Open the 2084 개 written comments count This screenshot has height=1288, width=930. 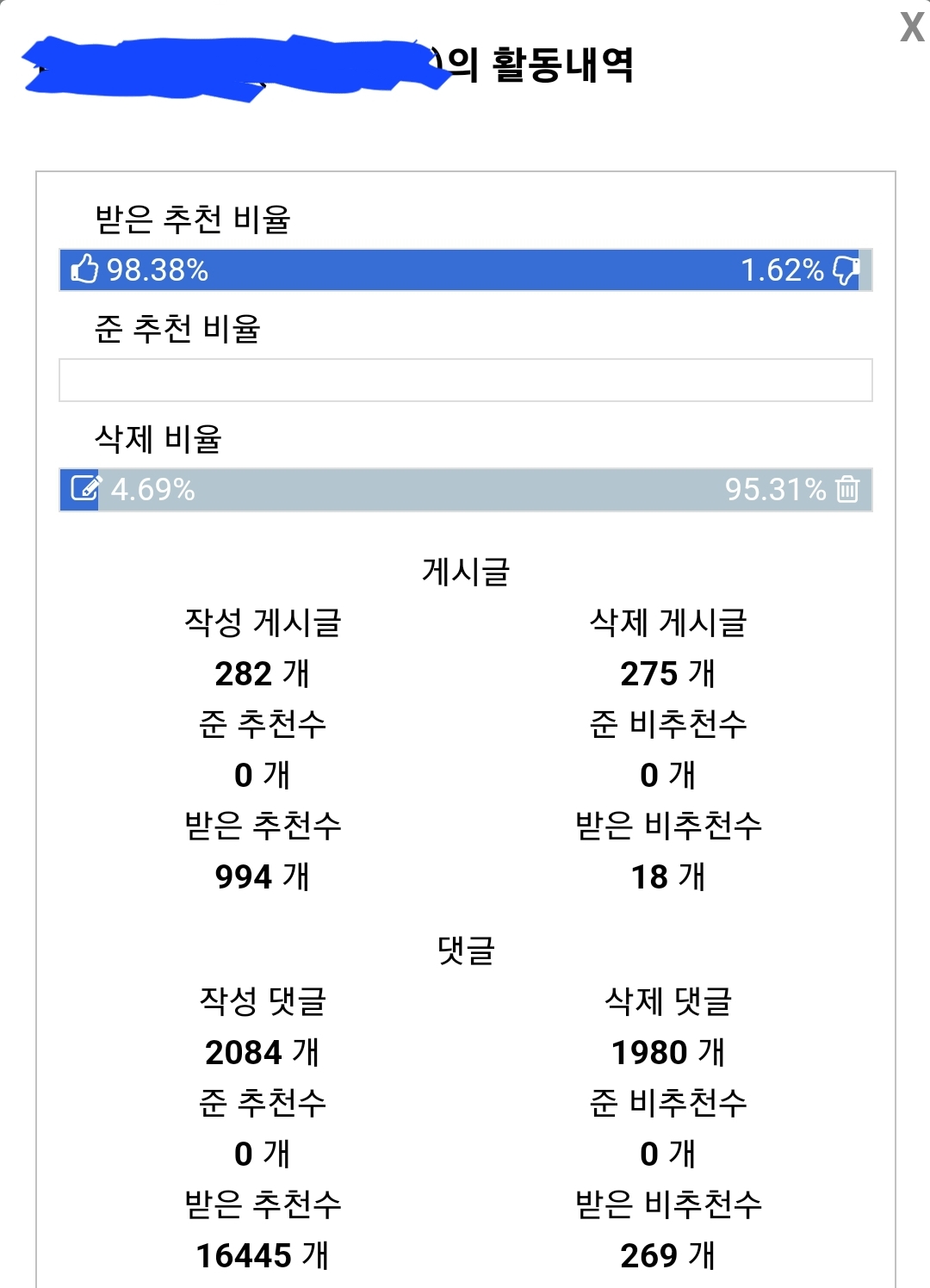click(x=263, y=1052)
